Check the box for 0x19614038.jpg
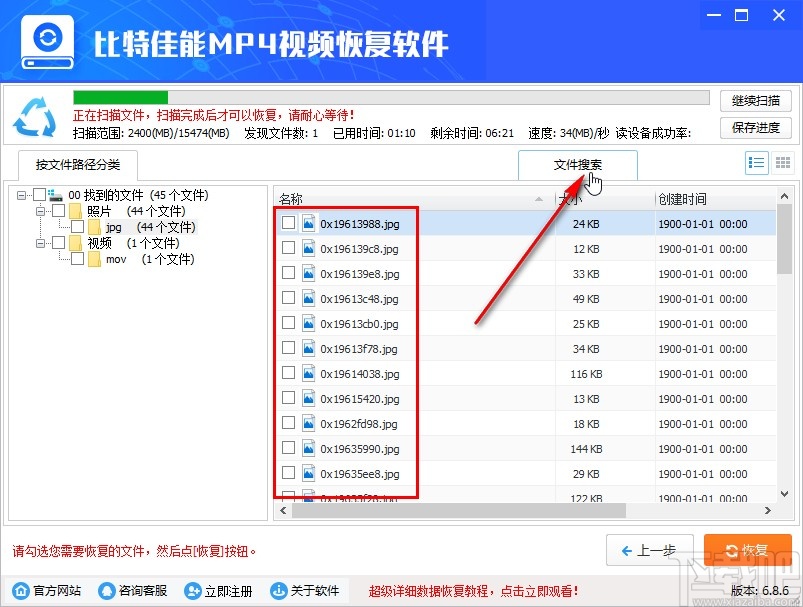The height and width of the screenshot is (607, 803). pos(288,372)
